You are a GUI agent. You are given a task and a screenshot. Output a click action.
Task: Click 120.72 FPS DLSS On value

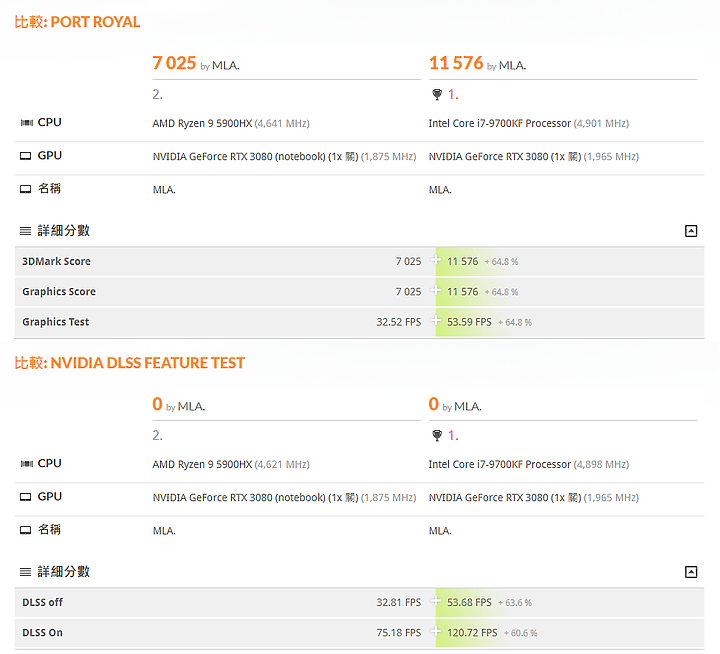tap(472, 632)
